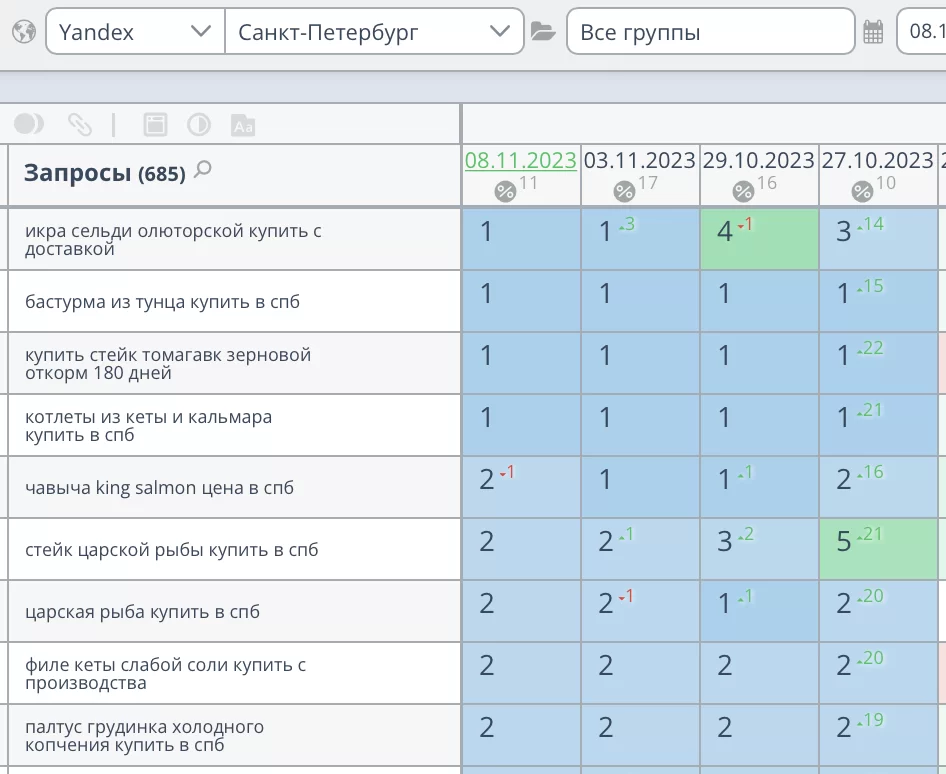The image size is (946, 774).
Task: Open the Все группы group selector
Action: [x=710, y=32]
